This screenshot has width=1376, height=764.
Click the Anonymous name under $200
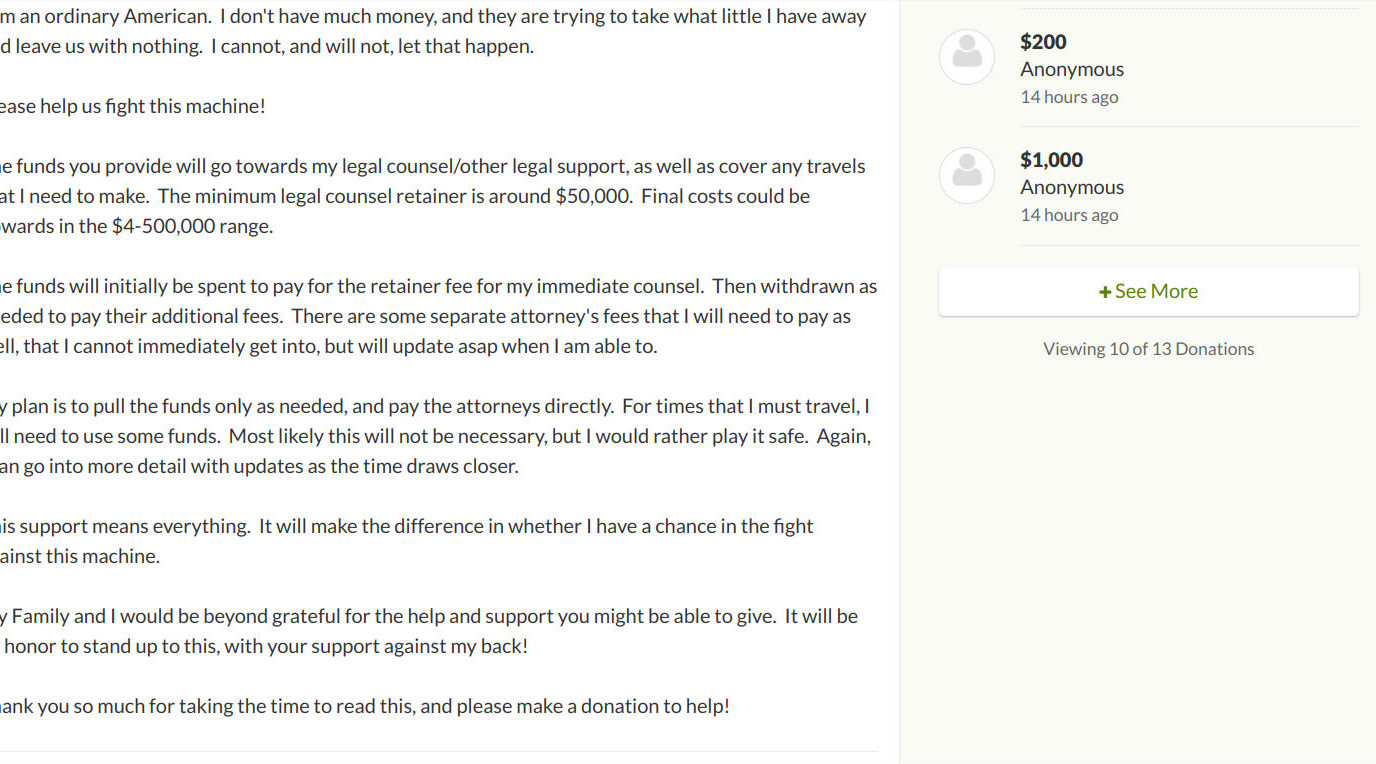pos(1072,69)
